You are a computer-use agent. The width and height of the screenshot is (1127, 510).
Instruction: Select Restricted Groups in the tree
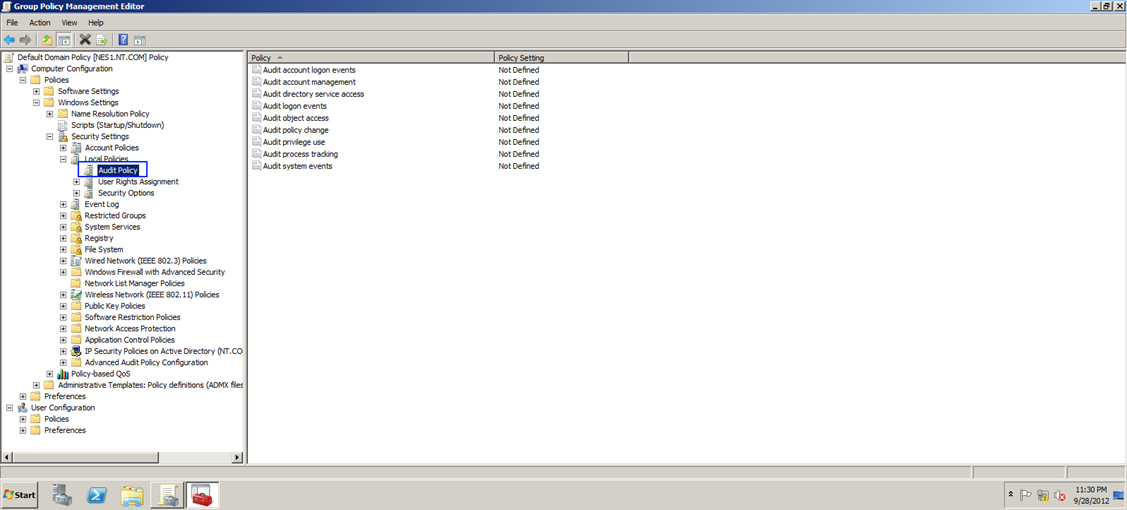pyautogui.click(x=115, y=215)
